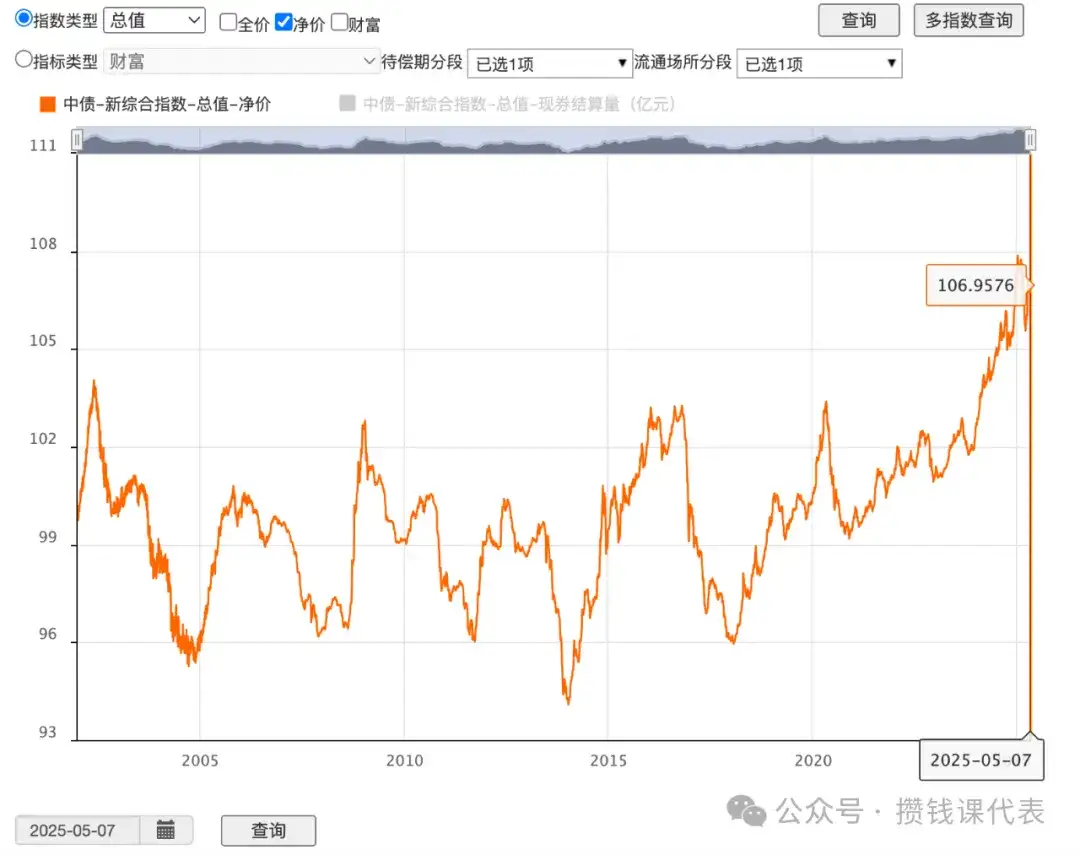Click the 2025-05-07 axis date label
This screenshot has width=1080, height=855.
981,760
